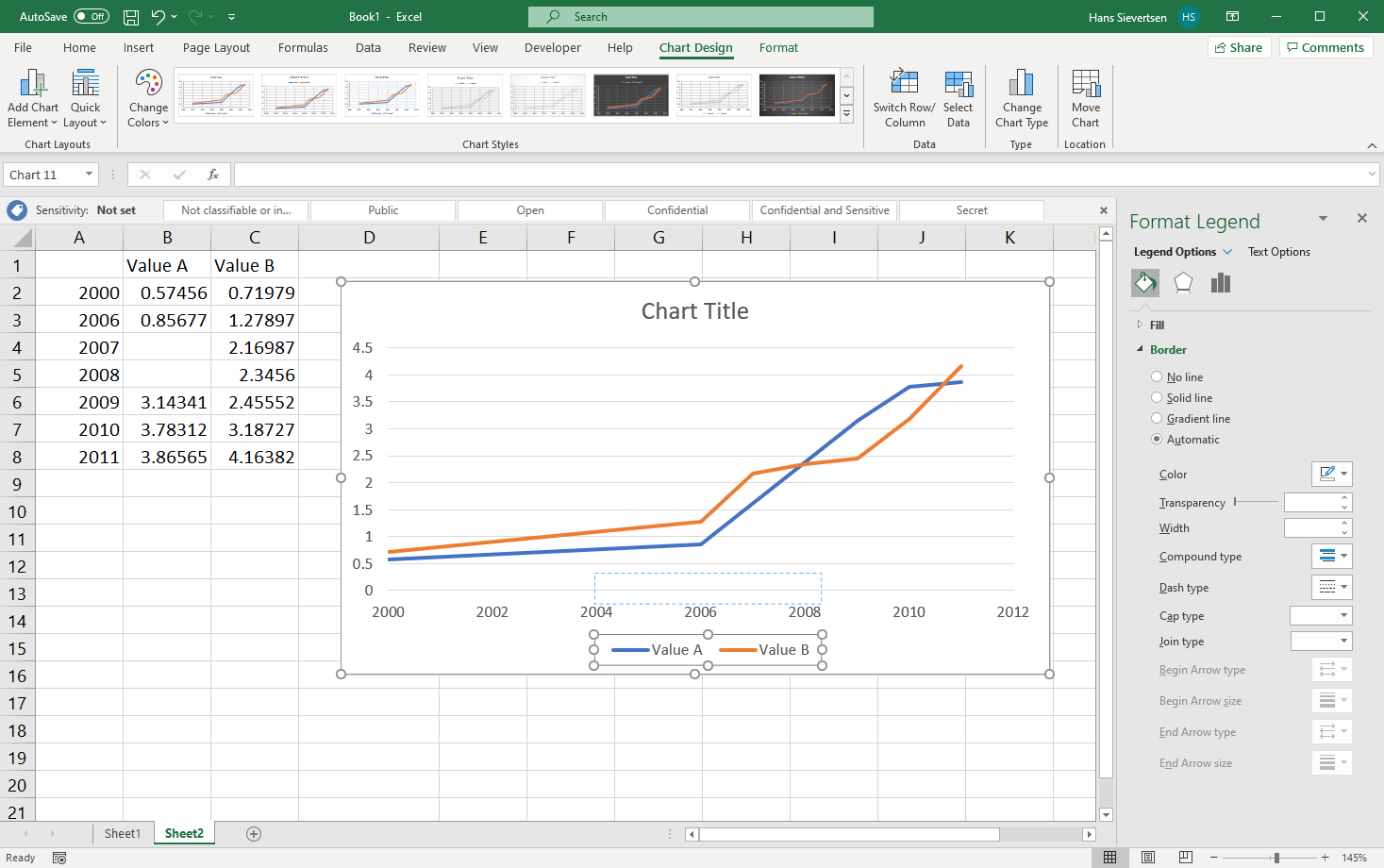Click the Comments button
This screenshot has height=868, width=1384.
click(x=1326, y=47)
